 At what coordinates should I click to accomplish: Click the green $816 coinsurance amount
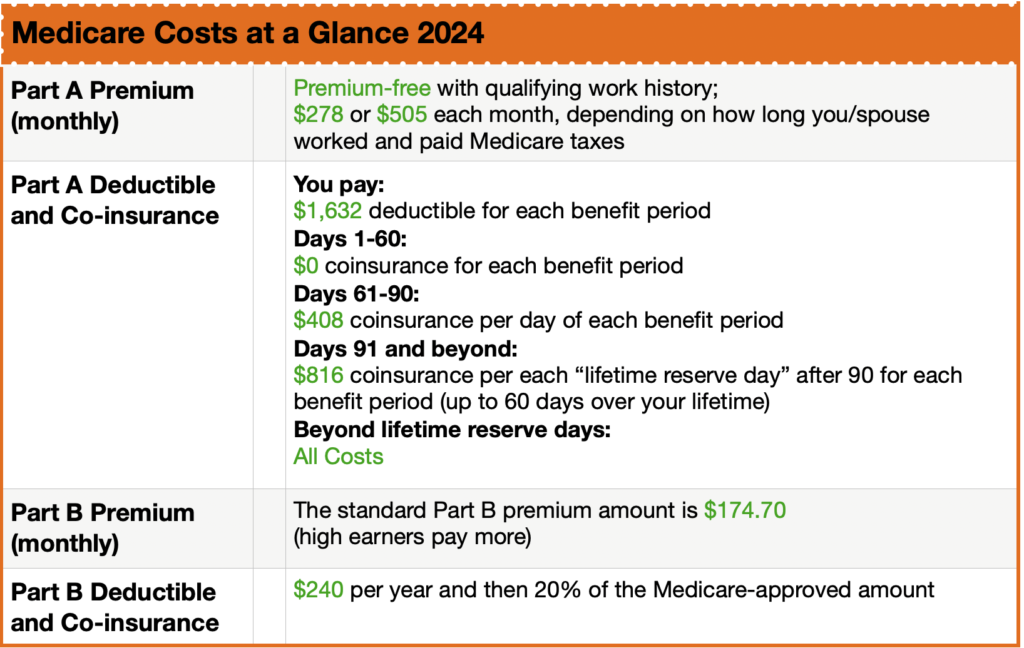pos(317,375)
